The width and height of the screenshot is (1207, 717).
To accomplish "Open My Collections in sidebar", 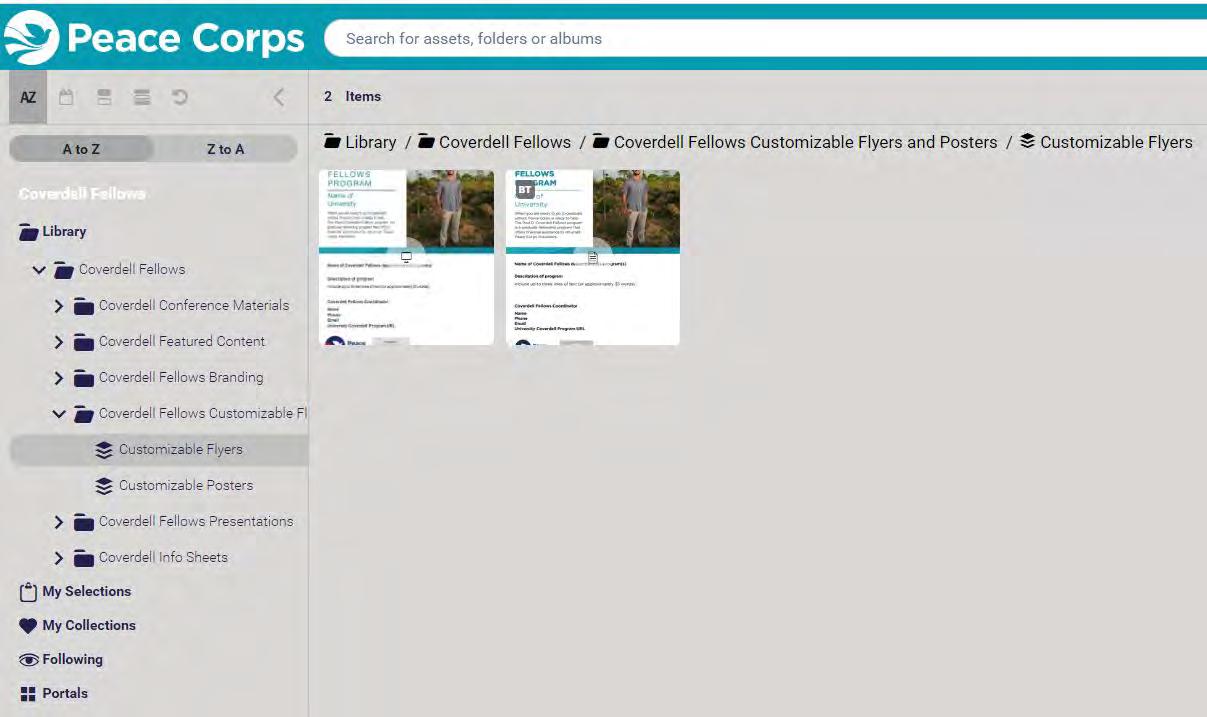I will click(x=89, y=626).
